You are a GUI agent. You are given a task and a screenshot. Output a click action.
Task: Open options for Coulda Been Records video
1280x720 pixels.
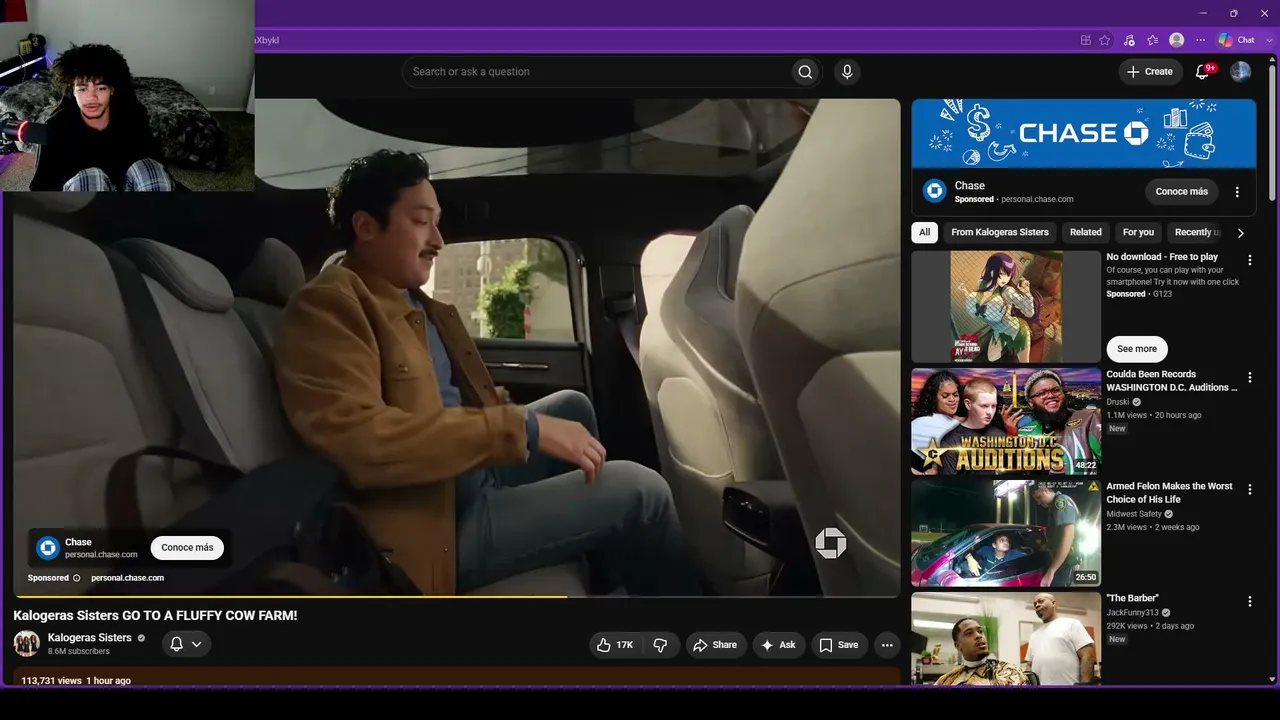(x=1249, y=377)
